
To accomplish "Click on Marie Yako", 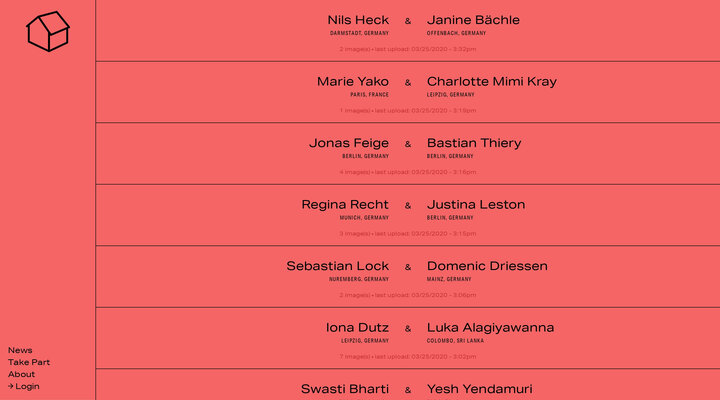I will click(x=353, y=82).
